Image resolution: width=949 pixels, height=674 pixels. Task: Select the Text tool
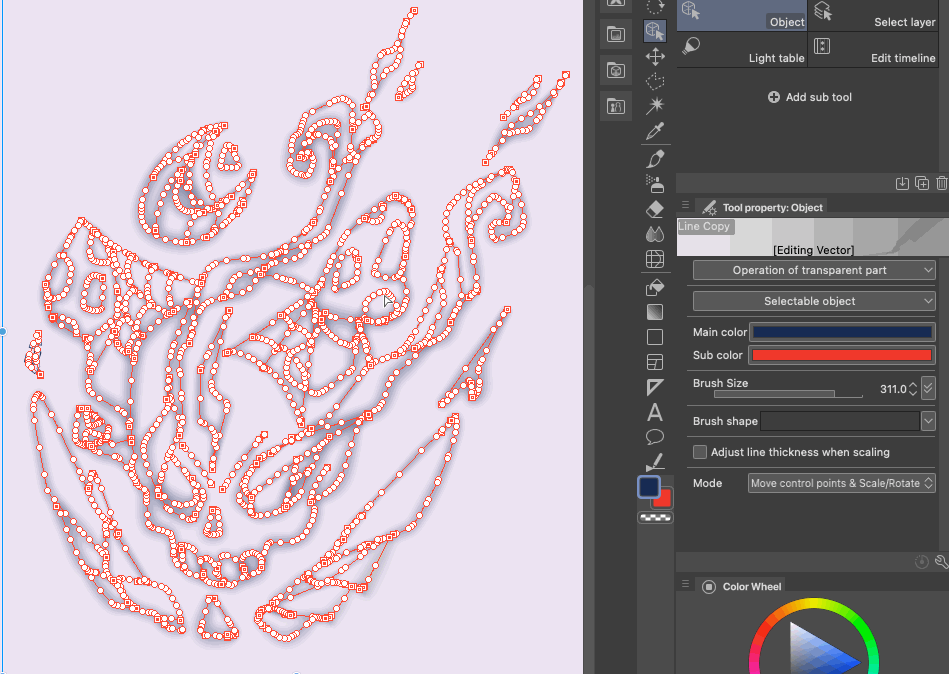(655, 413)
